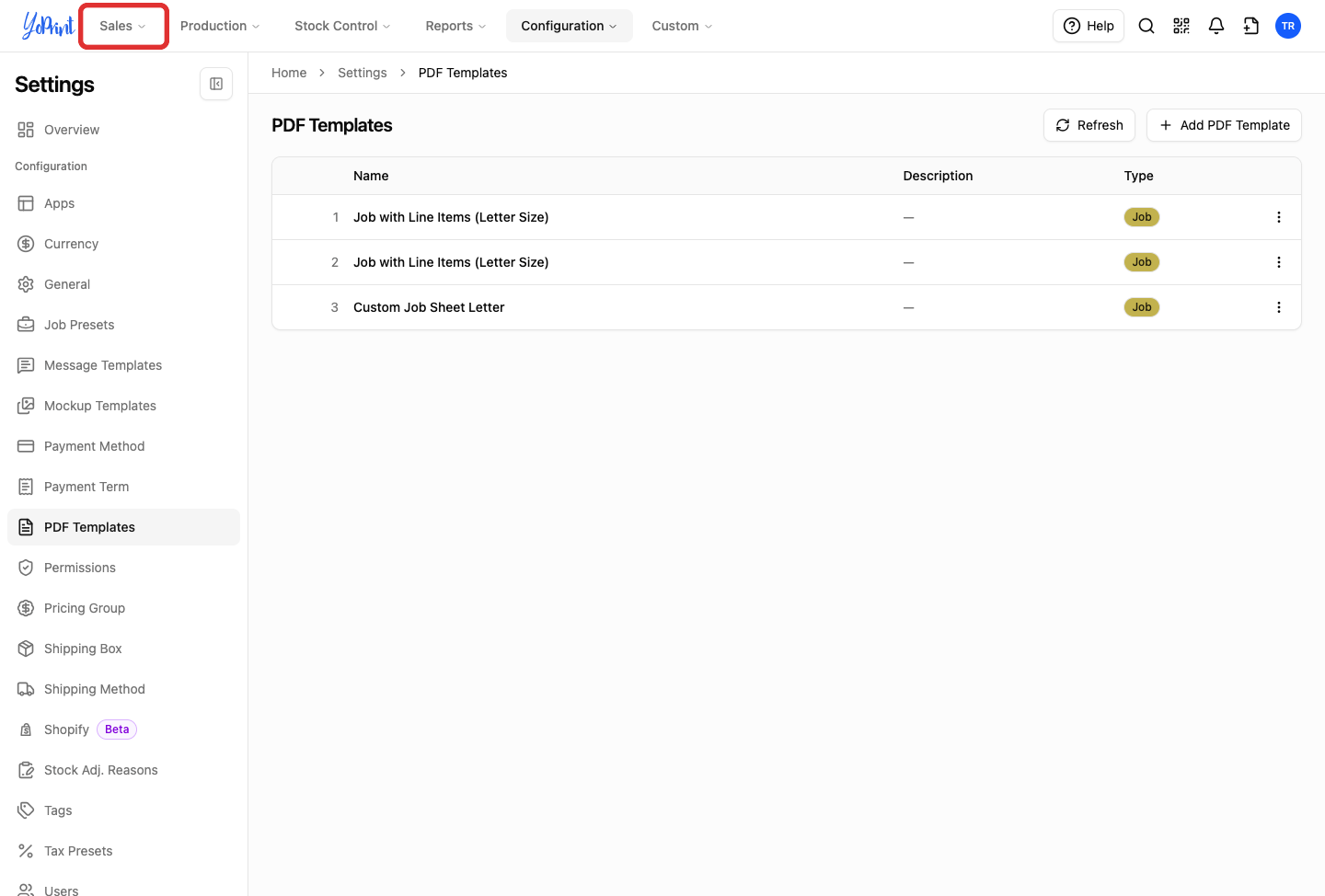The width and height of the screenshot is (1325, 896).
Task: Expand the Configuration dropdown menu
Action: [570, 26]
